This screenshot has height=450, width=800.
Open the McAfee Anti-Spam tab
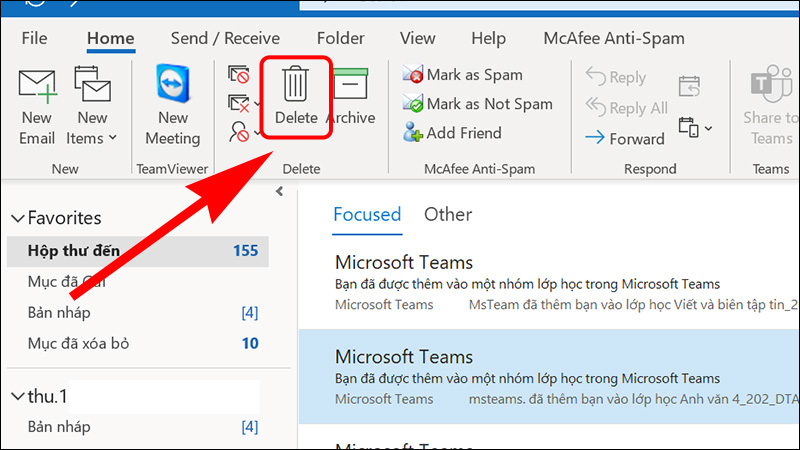click(614, 38)
